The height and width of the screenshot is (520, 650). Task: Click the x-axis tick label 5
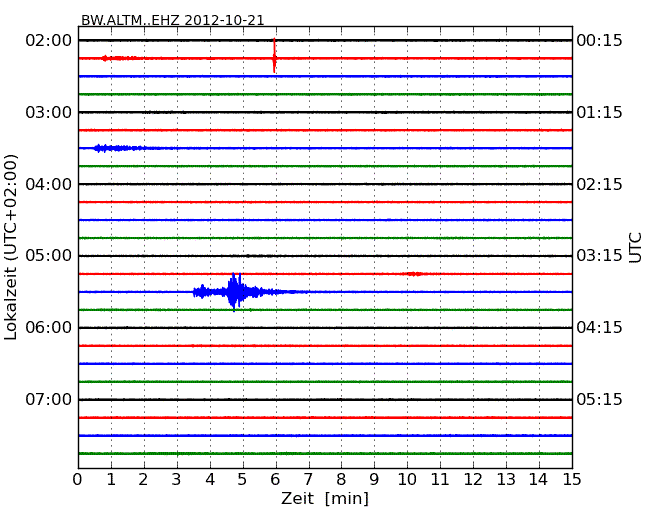click(242, 480)
